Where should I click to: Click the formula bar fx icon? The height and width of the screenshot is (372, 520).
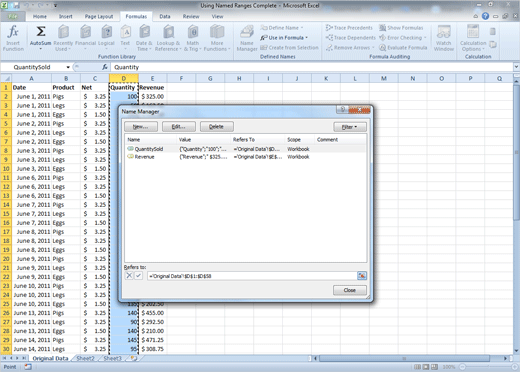[x=105, y=67]
